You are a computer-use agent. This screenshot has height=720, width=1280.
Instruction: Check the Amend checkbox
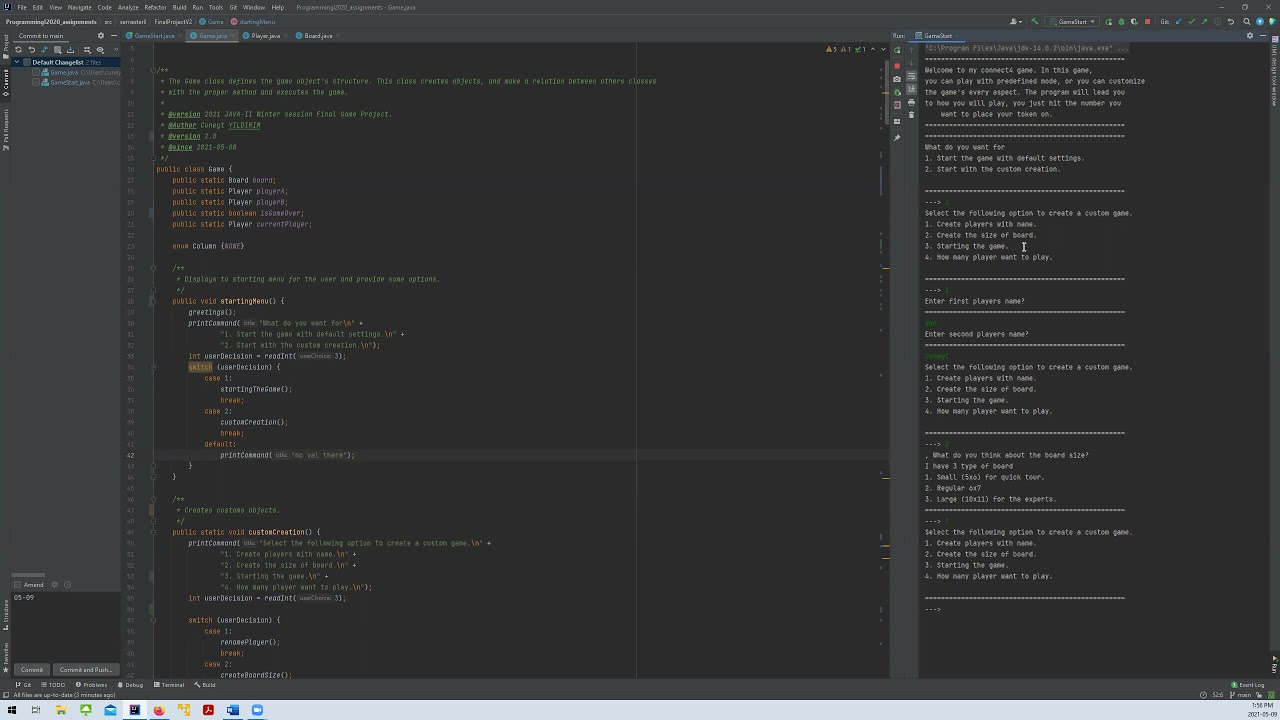pos(18,585)
